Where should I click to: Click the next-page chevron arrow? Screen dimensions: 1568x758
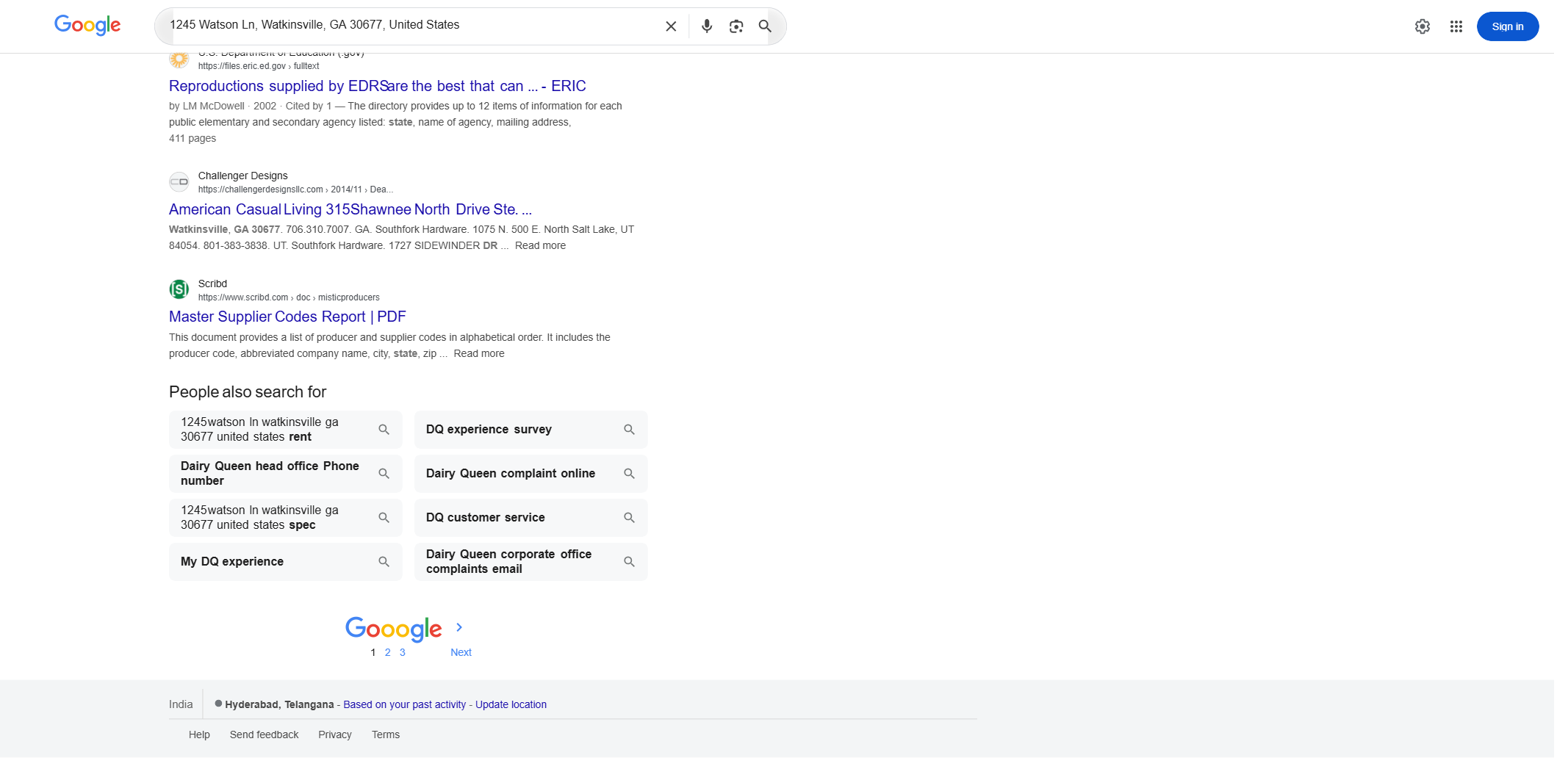pos(459,627)
